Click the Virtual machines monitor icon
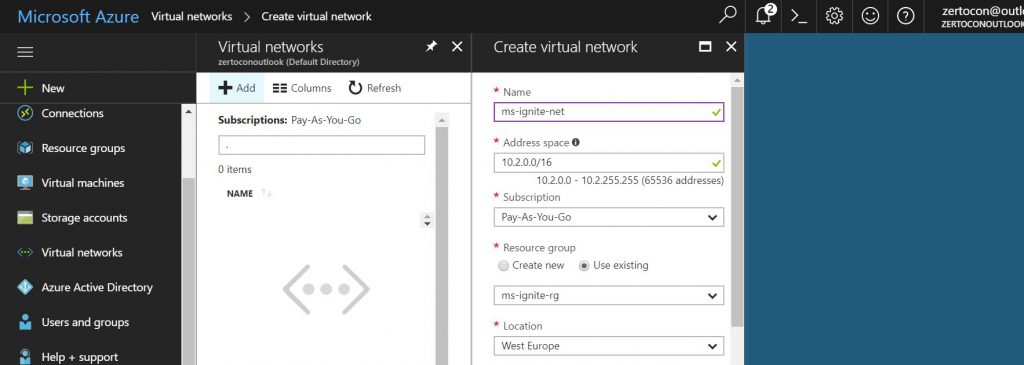This screenshot has height=365, width=1024. tap(25, 183)
